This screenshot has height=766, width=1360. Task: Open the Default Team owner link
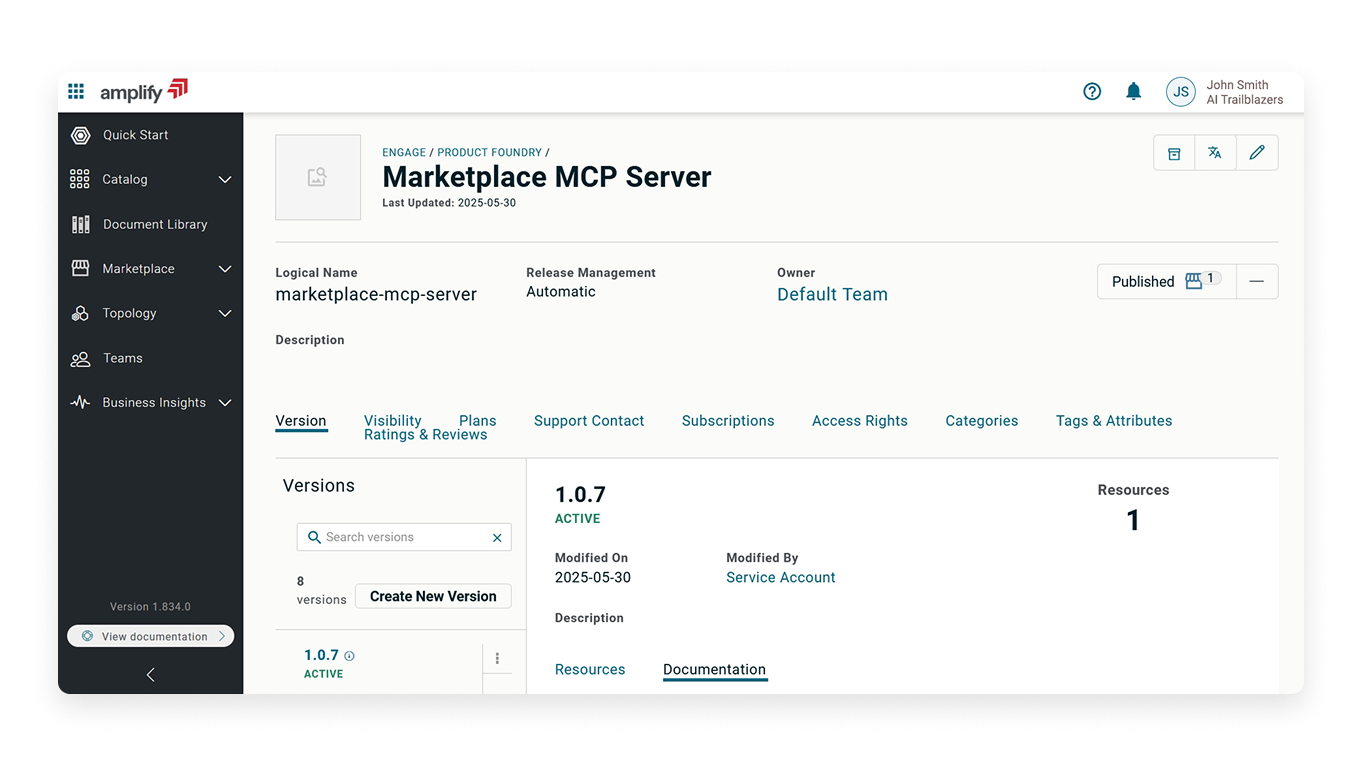(832, 294)
